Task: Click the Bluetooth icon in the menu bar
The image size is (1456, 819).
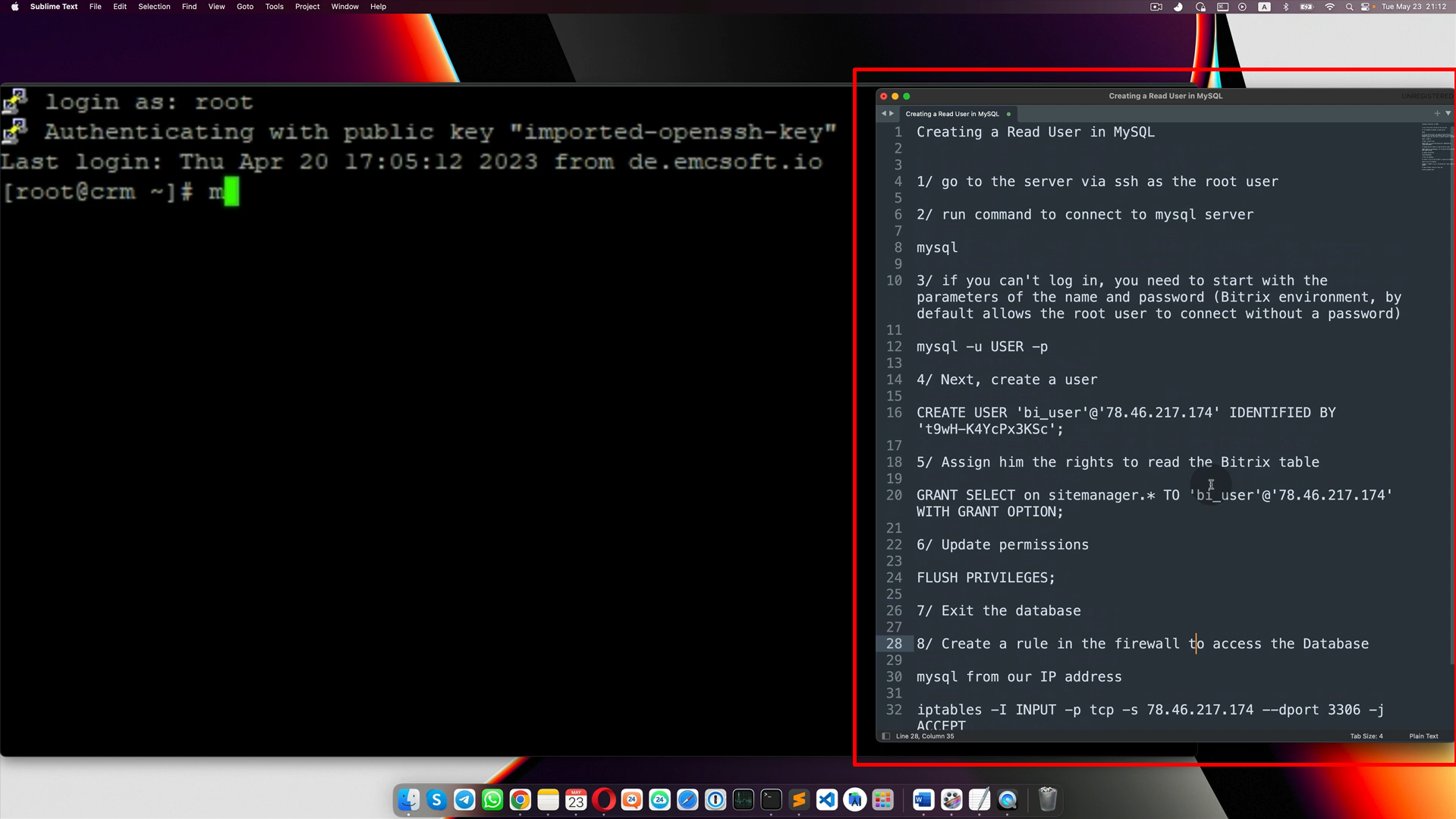Action: (x=1285, y=7)
